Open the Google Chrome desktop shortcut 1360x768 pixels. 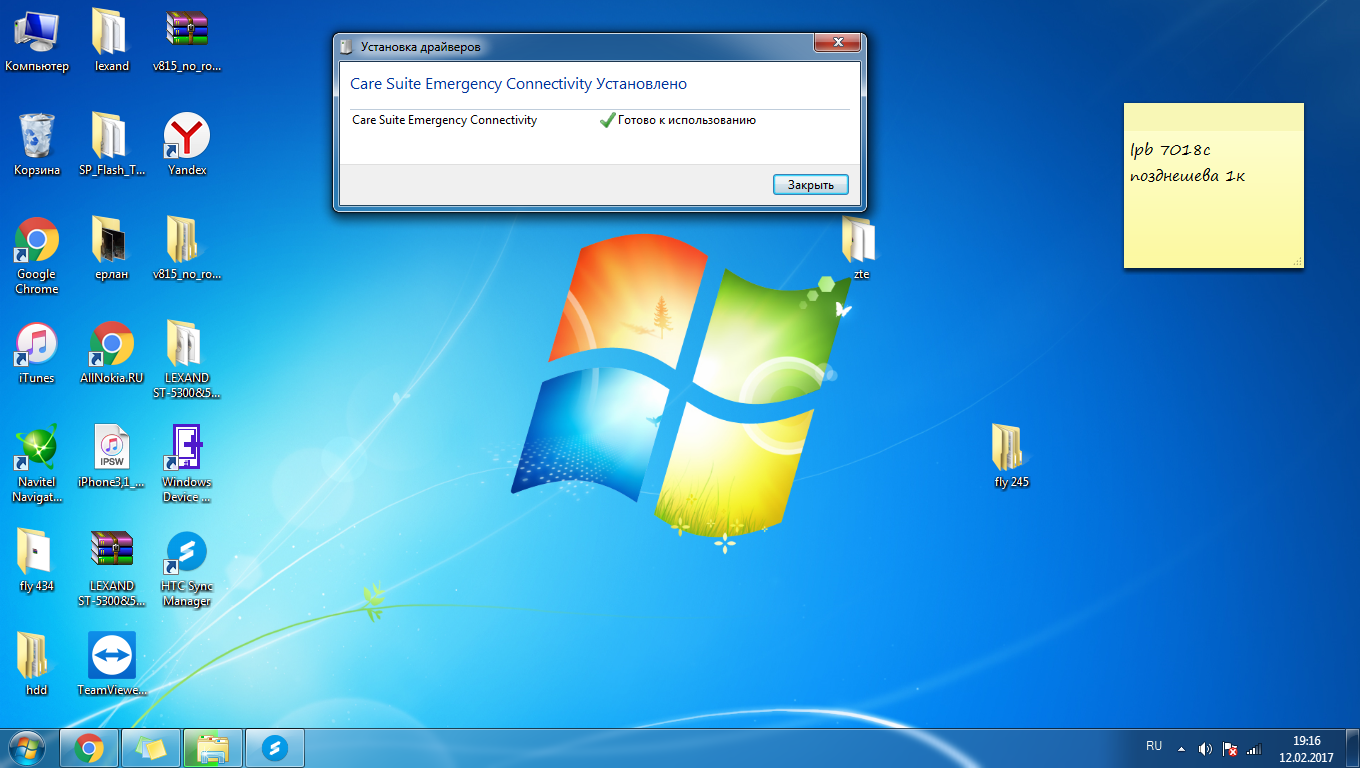click(x=37, y=241)
